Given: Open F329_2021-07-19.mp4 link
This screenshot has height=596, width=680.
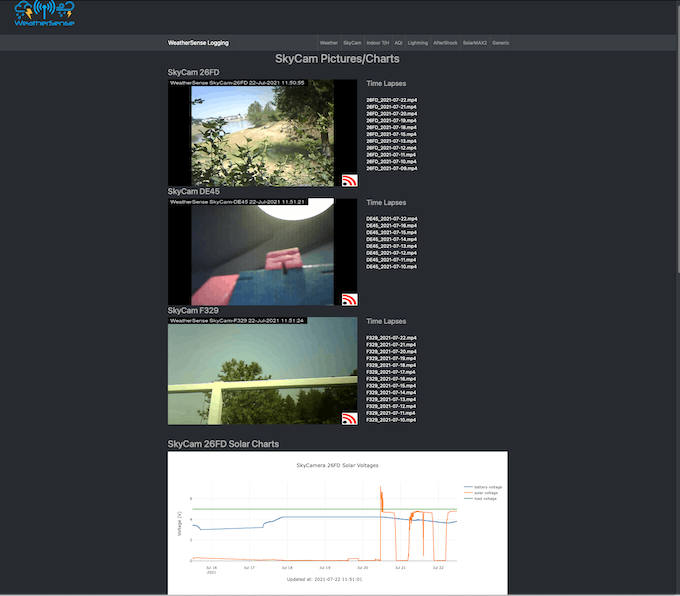Looking at the screenshot, I should click(391, 359).
